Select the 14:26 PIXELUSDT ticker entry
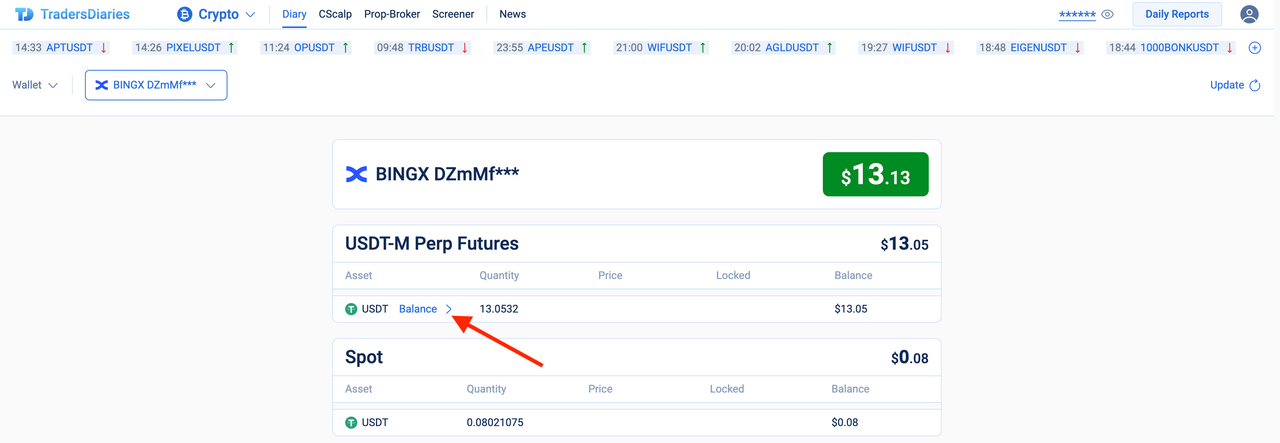Viewport: 1280px width, 443px height. click(x=185, y=47)
